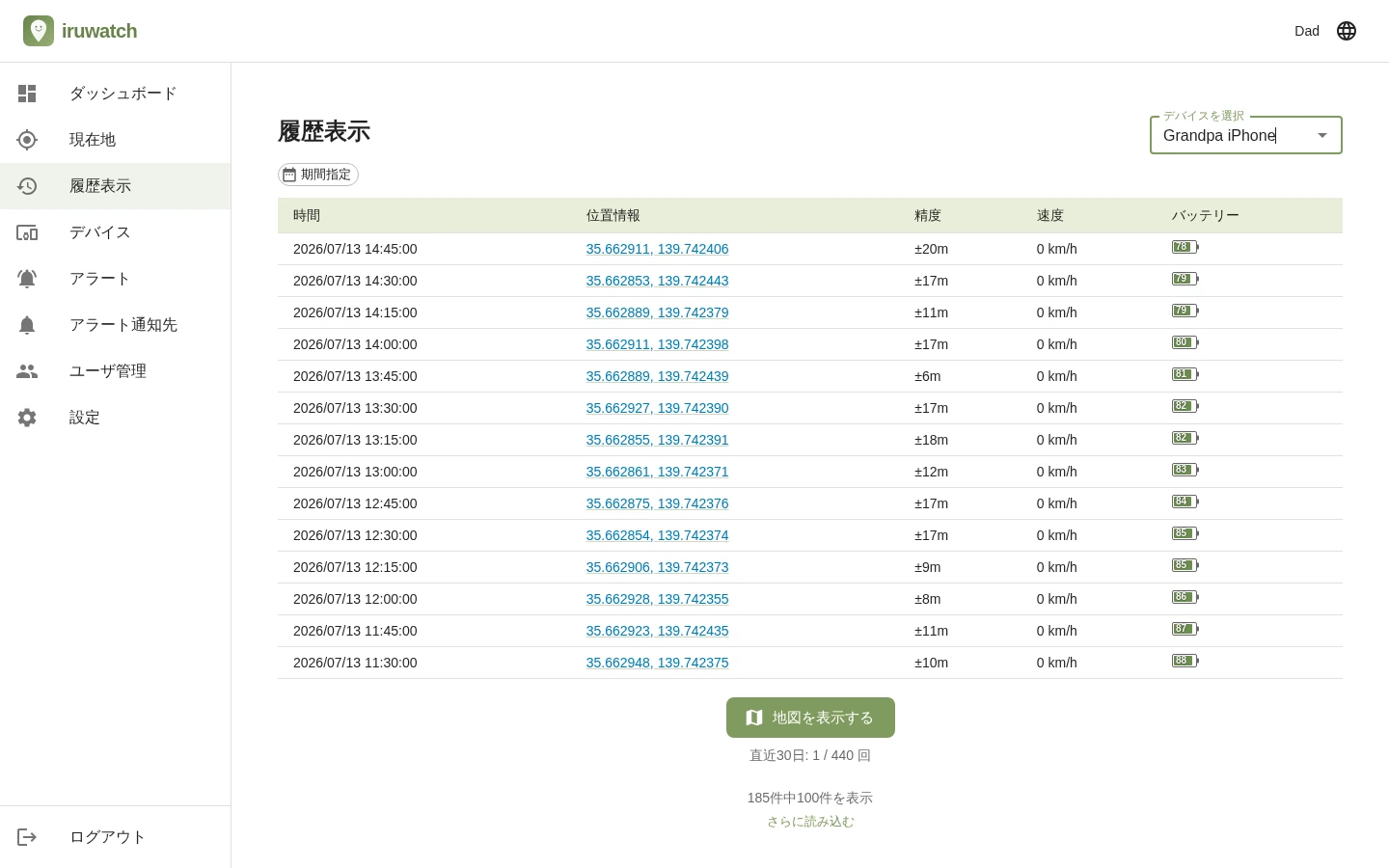
Task: Open ダッシュボード menu item
Action: 116,94
